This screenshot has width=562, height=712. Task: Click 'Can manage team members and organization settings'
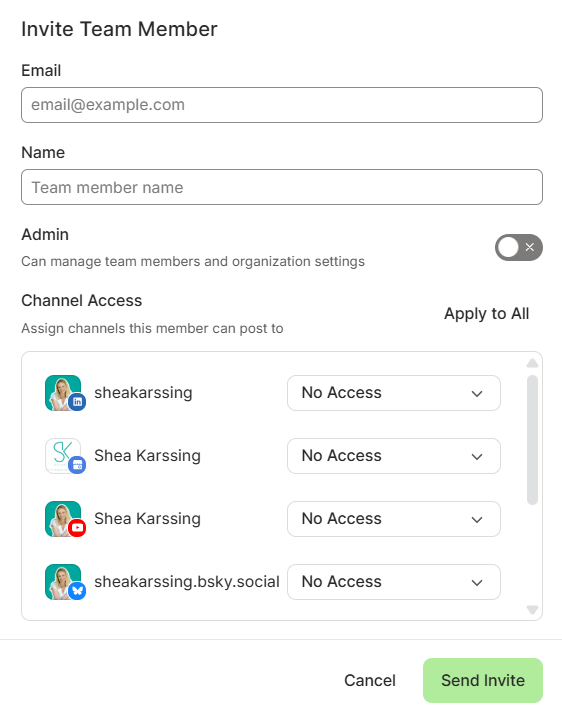[193, 262]
